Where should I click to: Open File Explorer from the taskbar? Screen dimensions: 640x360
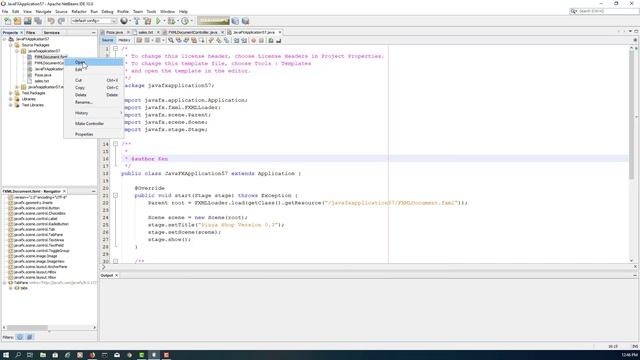(43, 355)
